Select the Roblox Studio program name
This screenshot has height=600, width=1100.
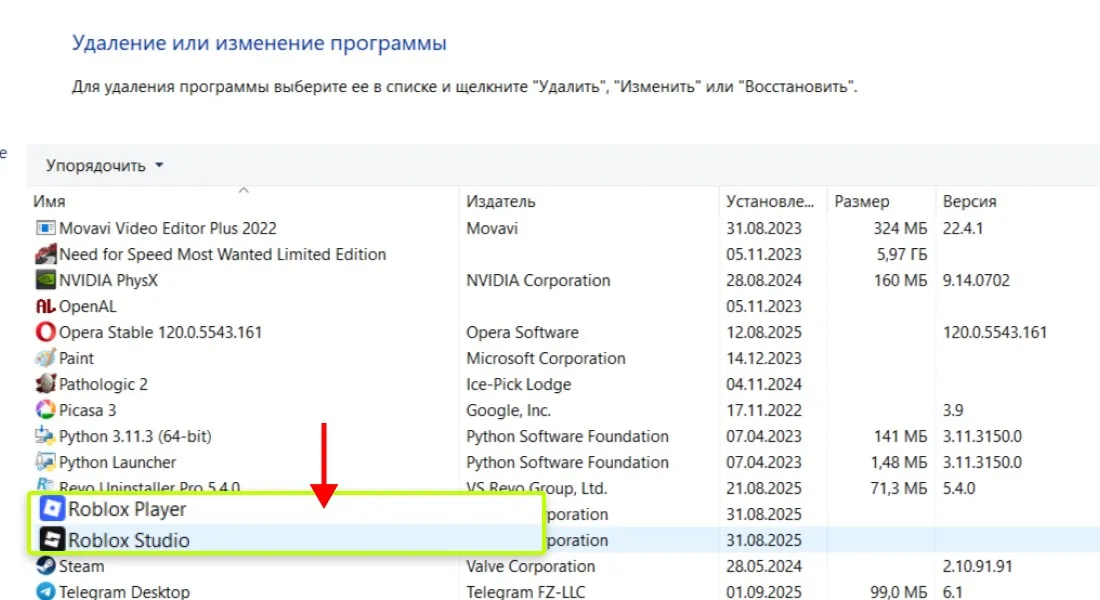coord(129,540)
